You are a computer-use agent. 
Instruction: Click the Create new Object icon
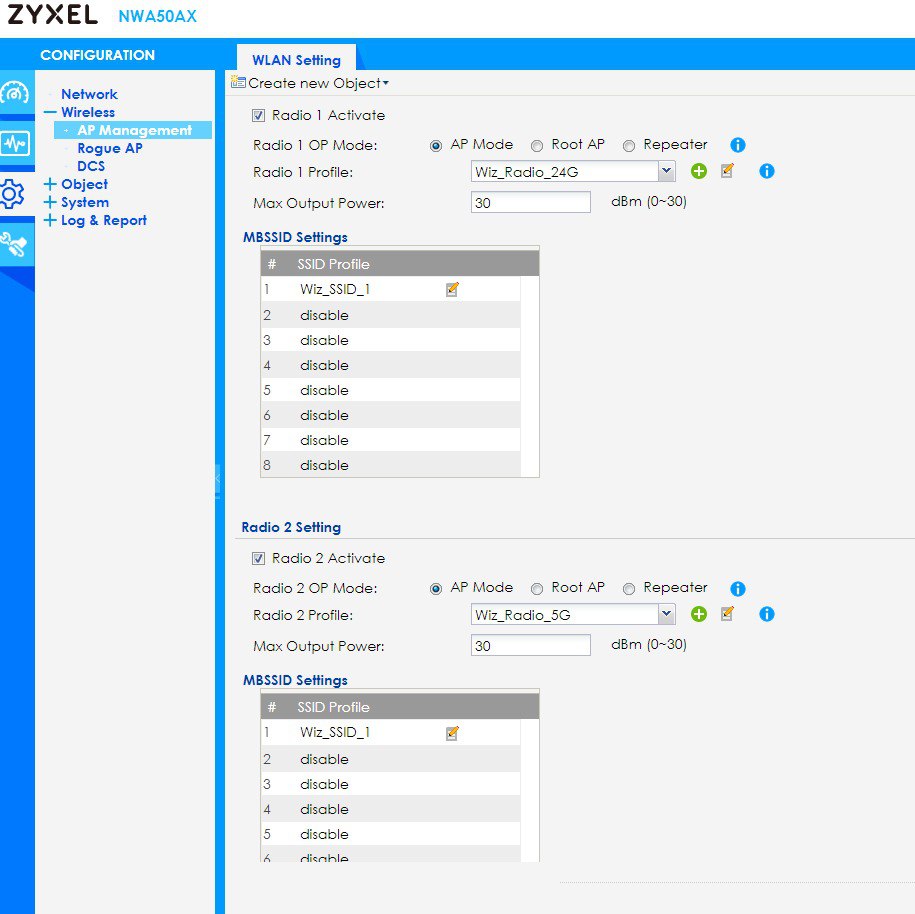tap(238, 82)
